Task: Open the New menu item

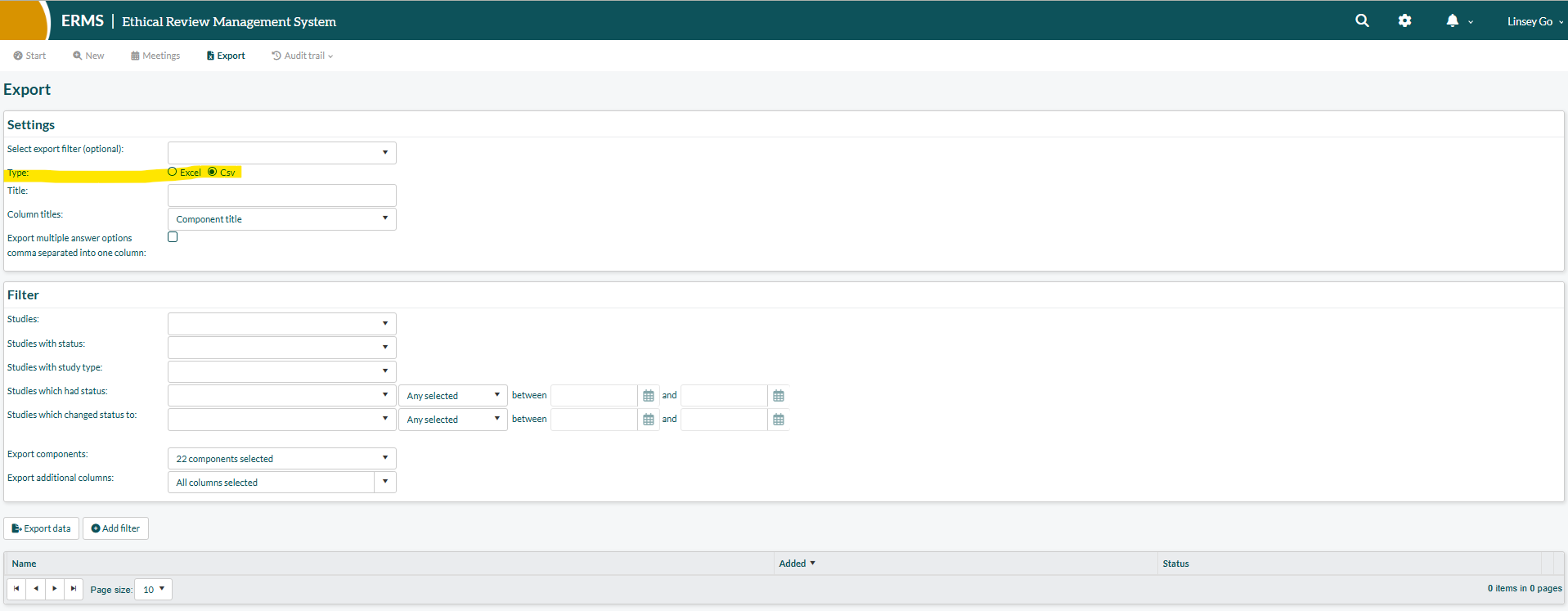Action: coord(88,56)
